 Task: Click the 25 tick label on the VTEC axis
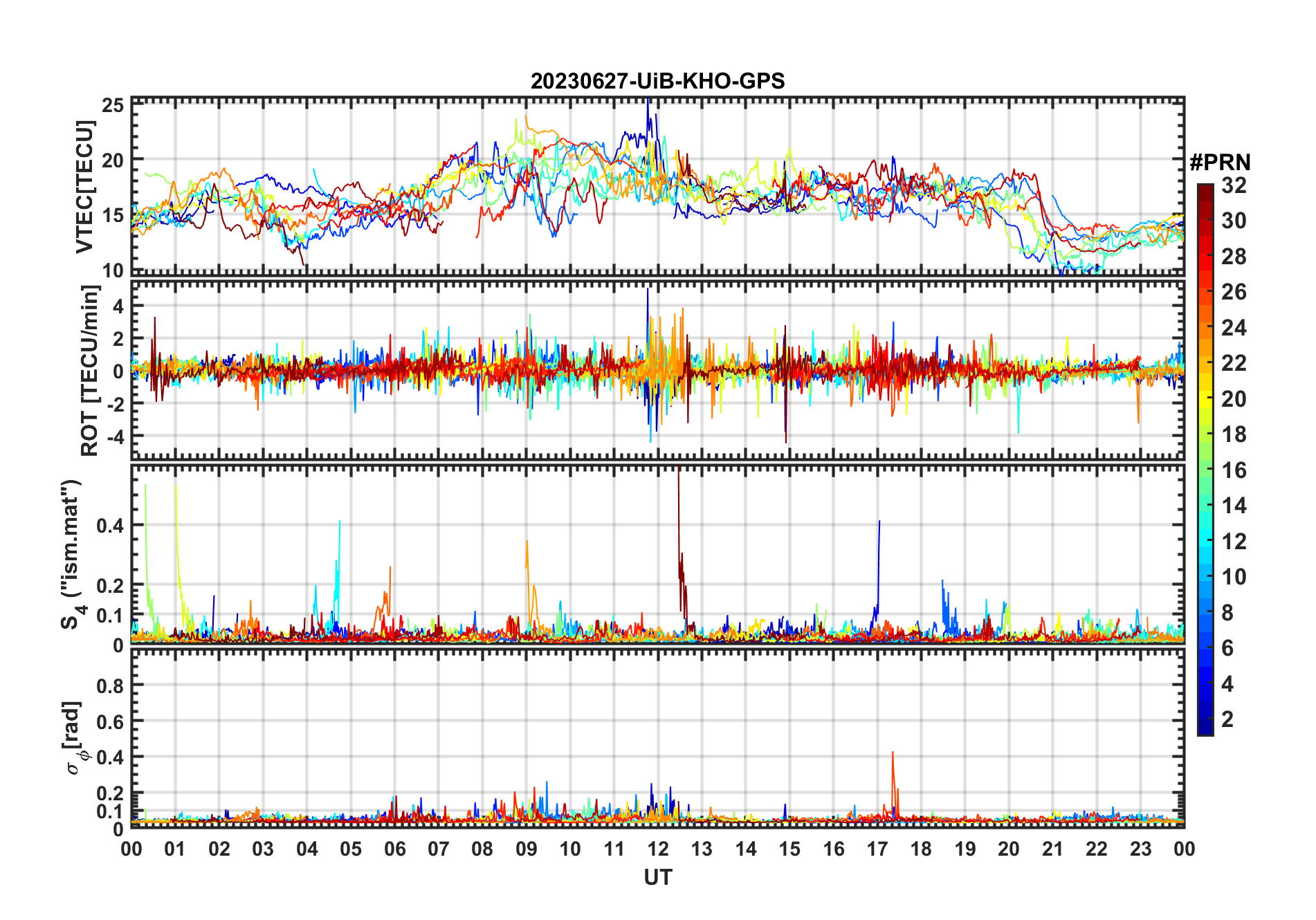tap(113, 105)
